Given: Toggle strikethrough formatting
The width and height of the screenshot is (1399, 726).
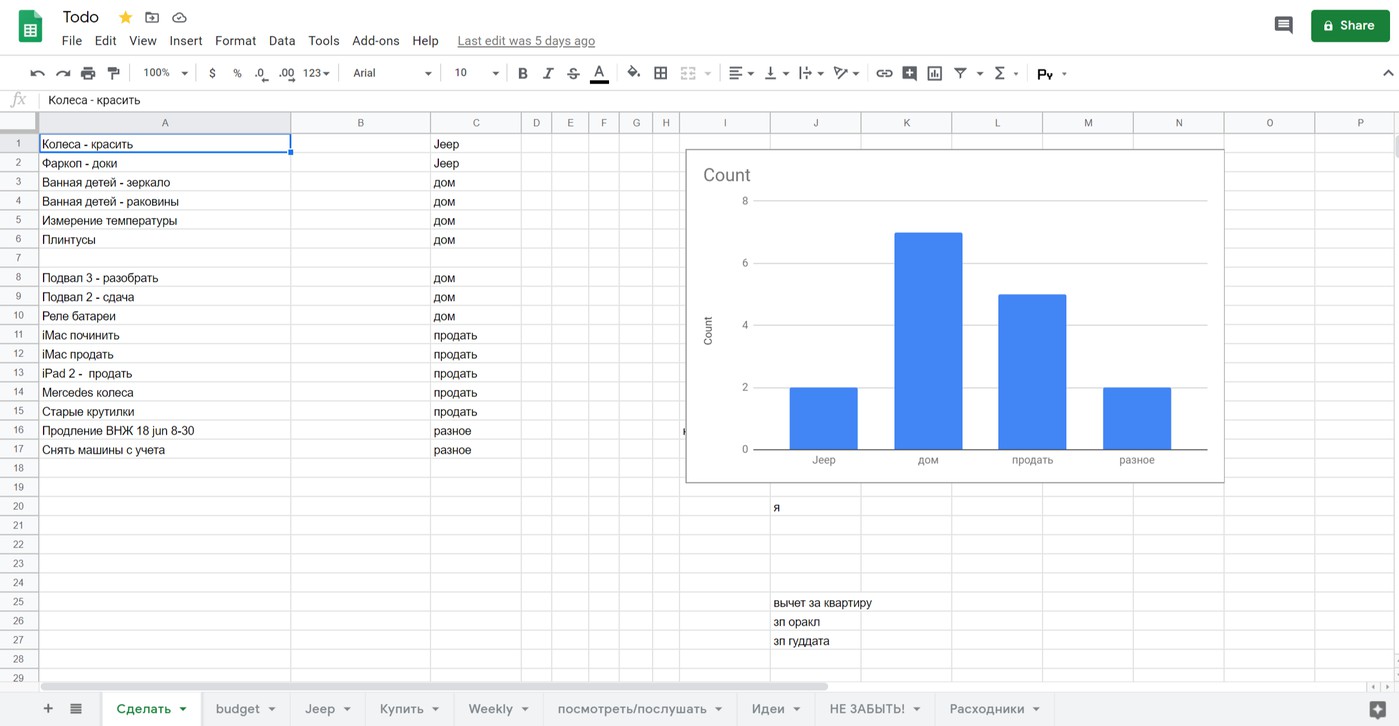Looking at the screenshot, I should coord(573,73).
